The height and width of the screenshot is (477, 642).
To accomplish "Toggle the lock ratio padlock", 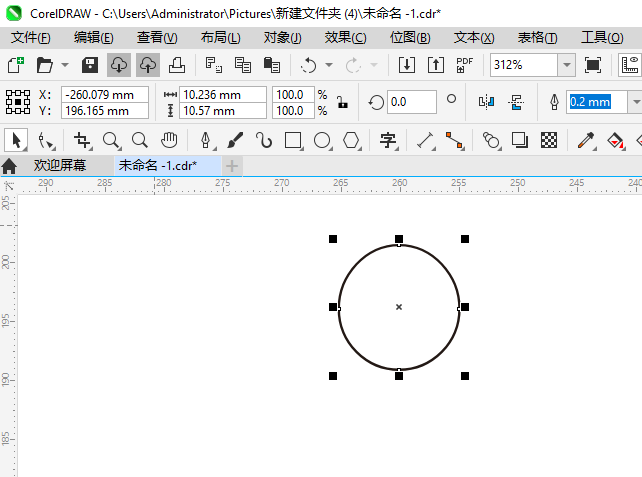I will coord(342,102).
